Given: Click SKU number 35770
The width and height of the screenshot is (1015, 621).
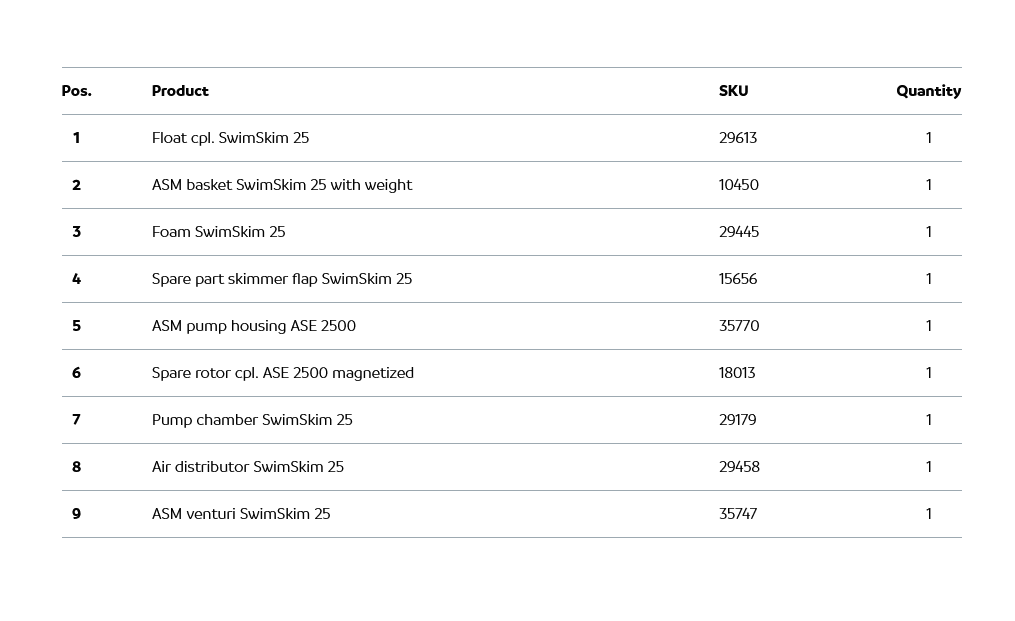Looking at the screenshot, I should (738, 326).
